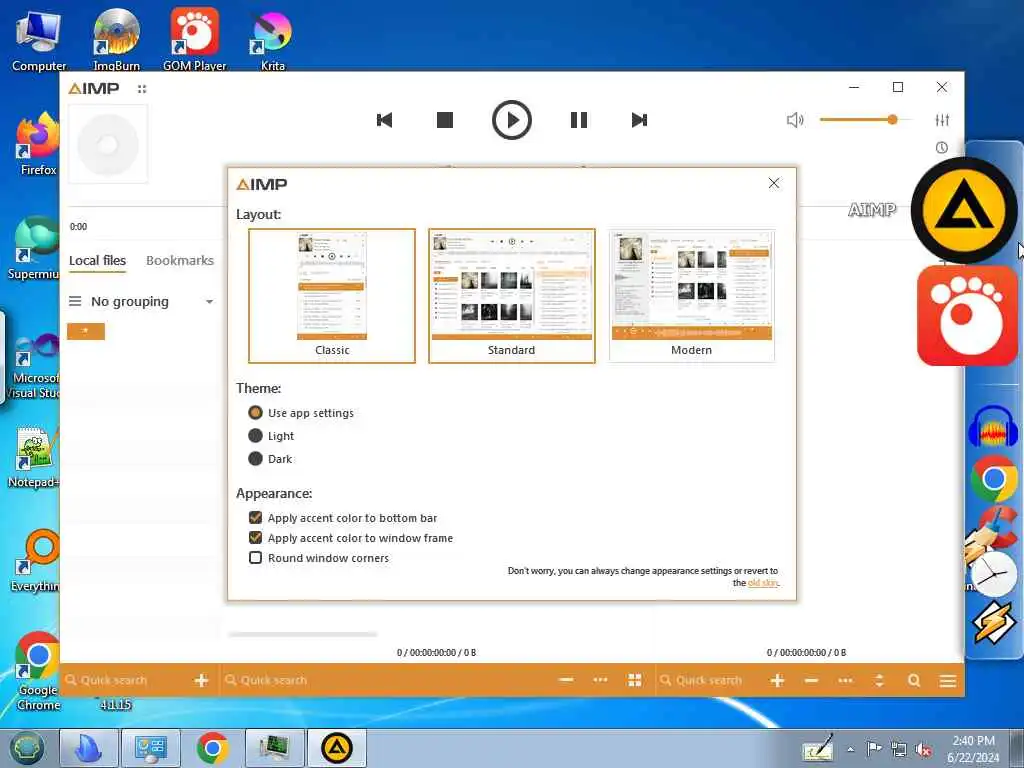Click the plus icon after right Quick search
The image size is (1024, 768).
(777, 680)
